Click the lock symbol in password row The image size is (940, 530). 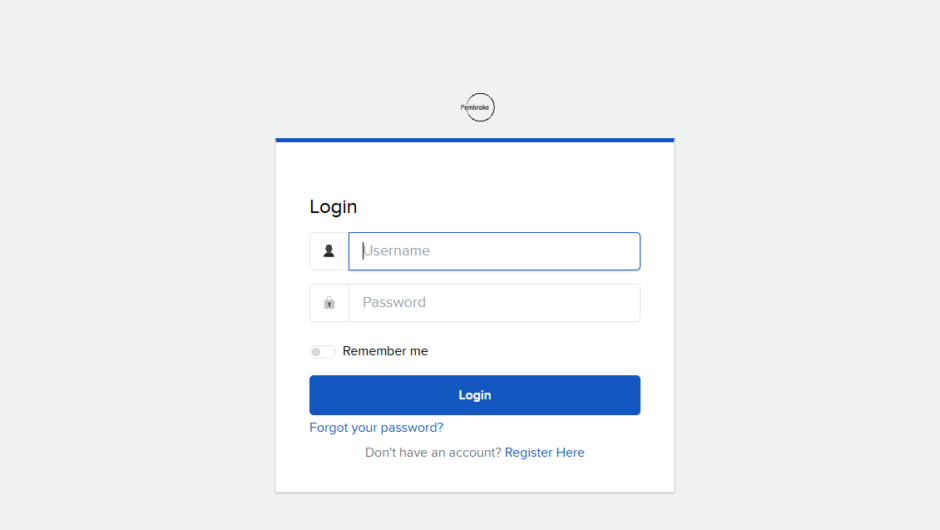(329, 303)
